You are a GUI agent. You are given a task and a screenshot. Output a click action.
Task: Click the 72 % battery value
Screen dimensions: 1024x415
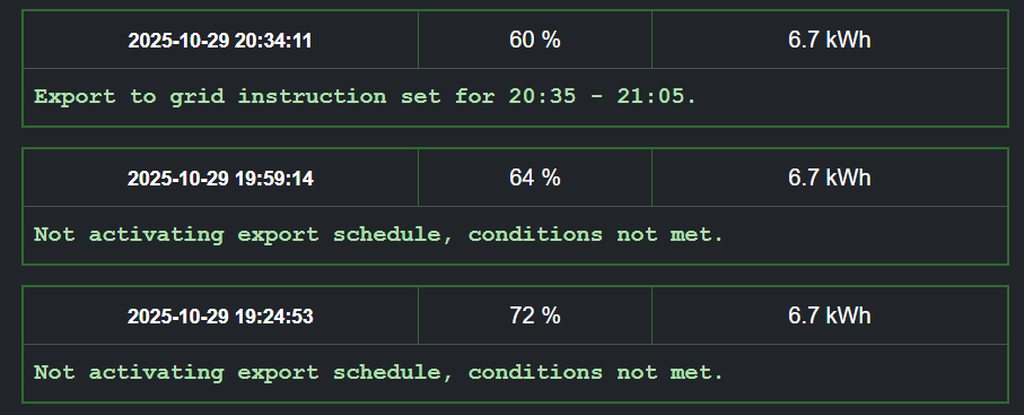tap(535, 316)
